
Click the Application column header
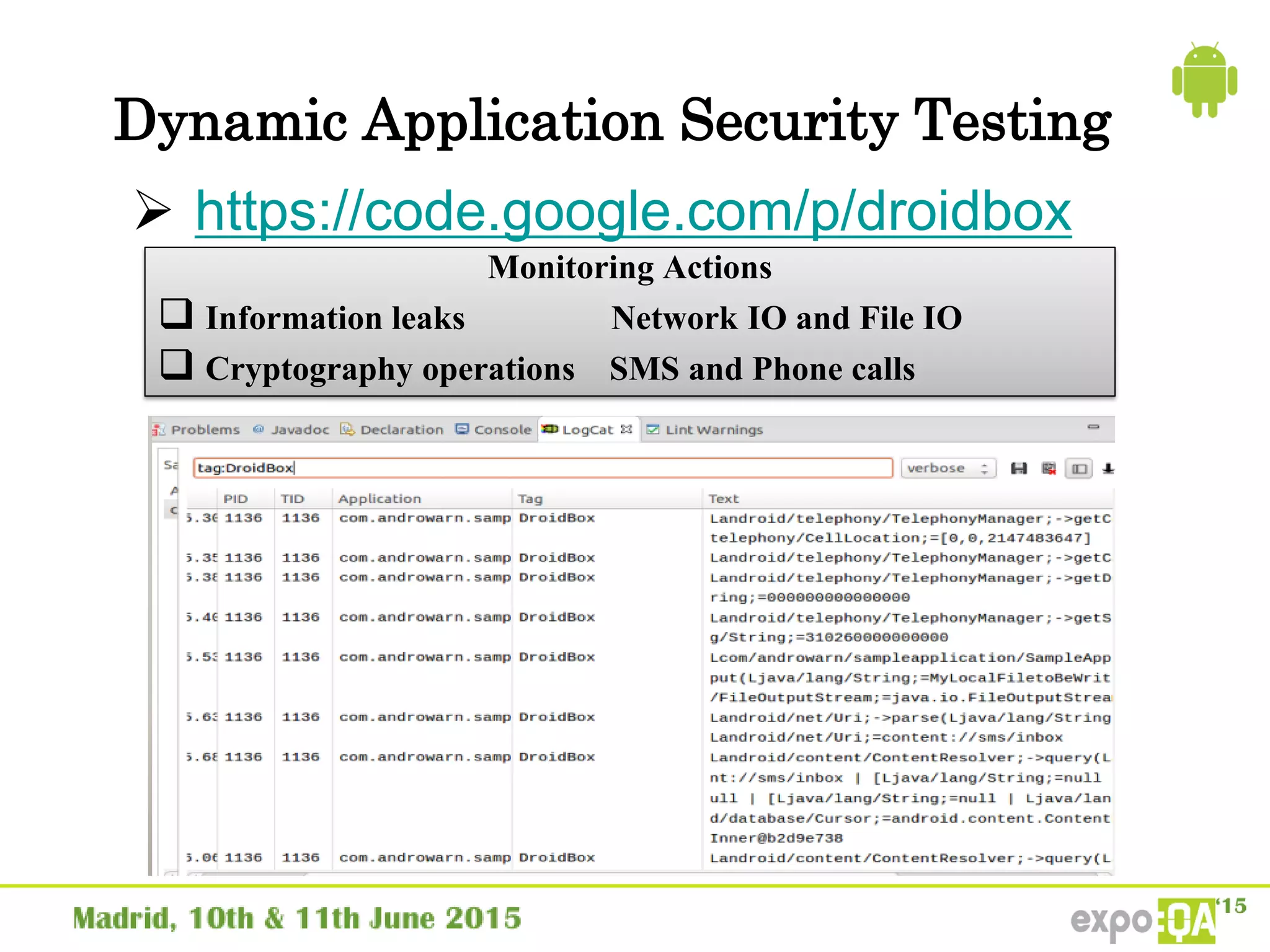(379, 499)
